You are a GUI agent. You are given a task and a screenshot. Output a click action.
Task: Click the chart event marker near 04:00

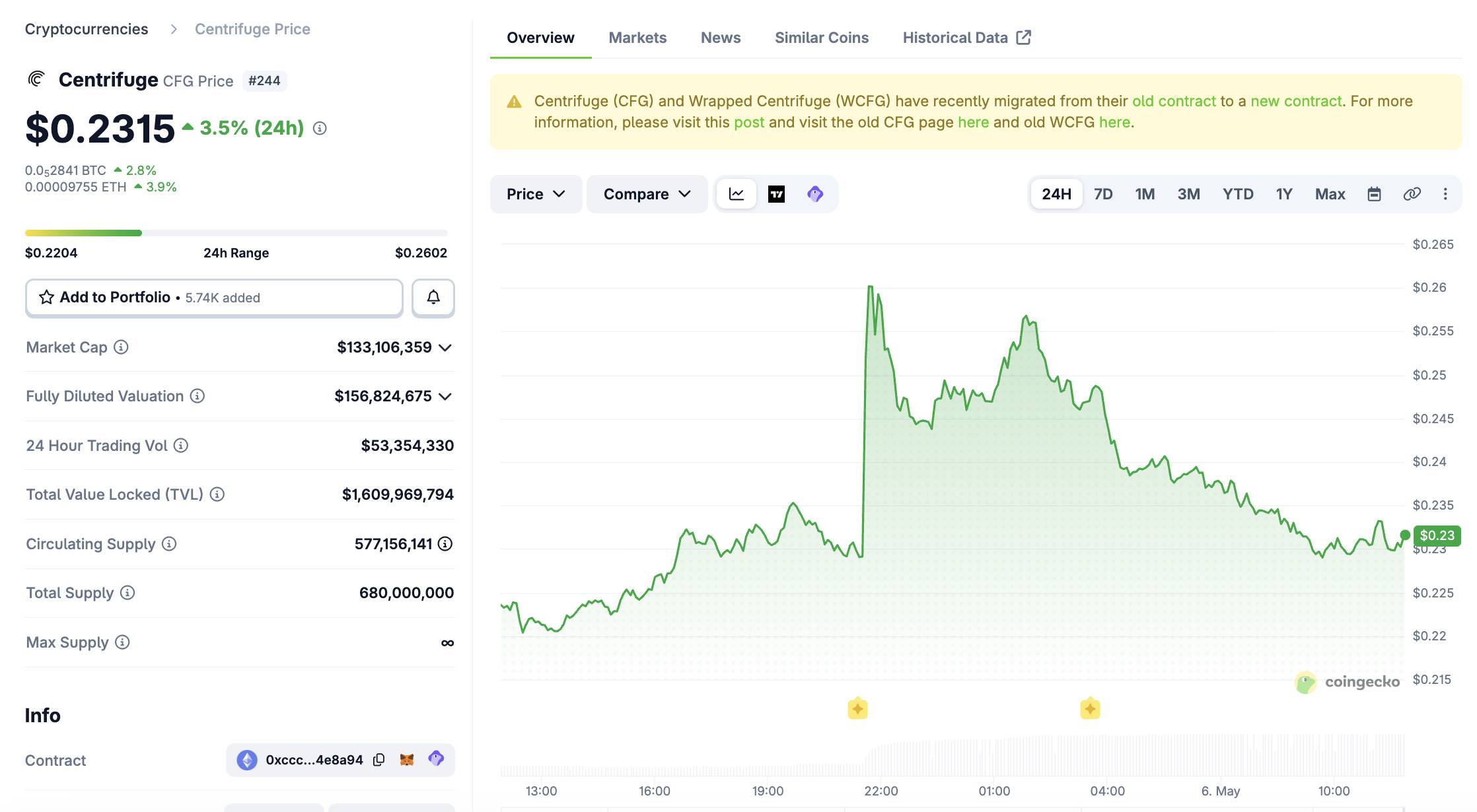(x=1090, y=708)
